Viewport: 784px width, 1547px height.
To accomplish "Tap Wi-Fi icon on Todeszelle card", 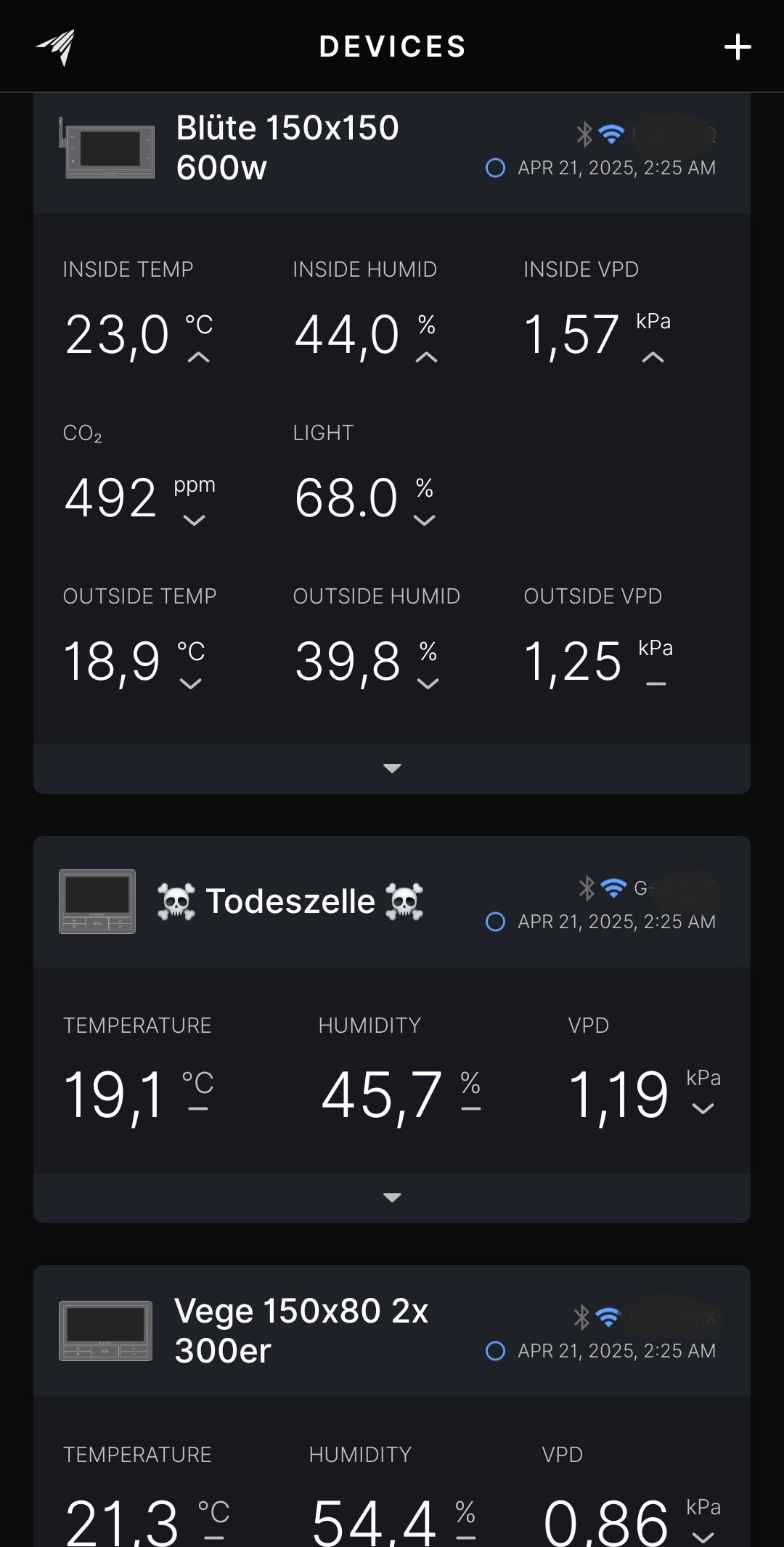I will (614, 888).
